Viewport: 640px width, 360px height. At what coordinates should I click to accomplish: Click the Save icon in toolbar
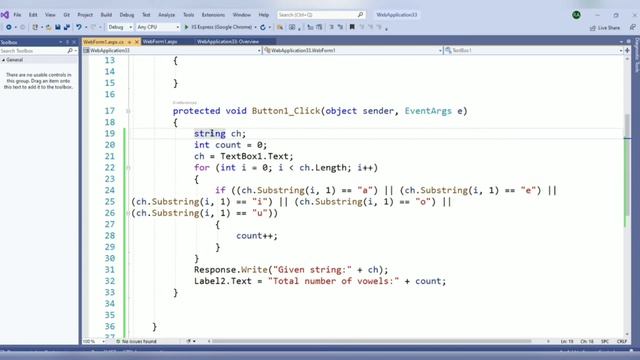point(58,27)
